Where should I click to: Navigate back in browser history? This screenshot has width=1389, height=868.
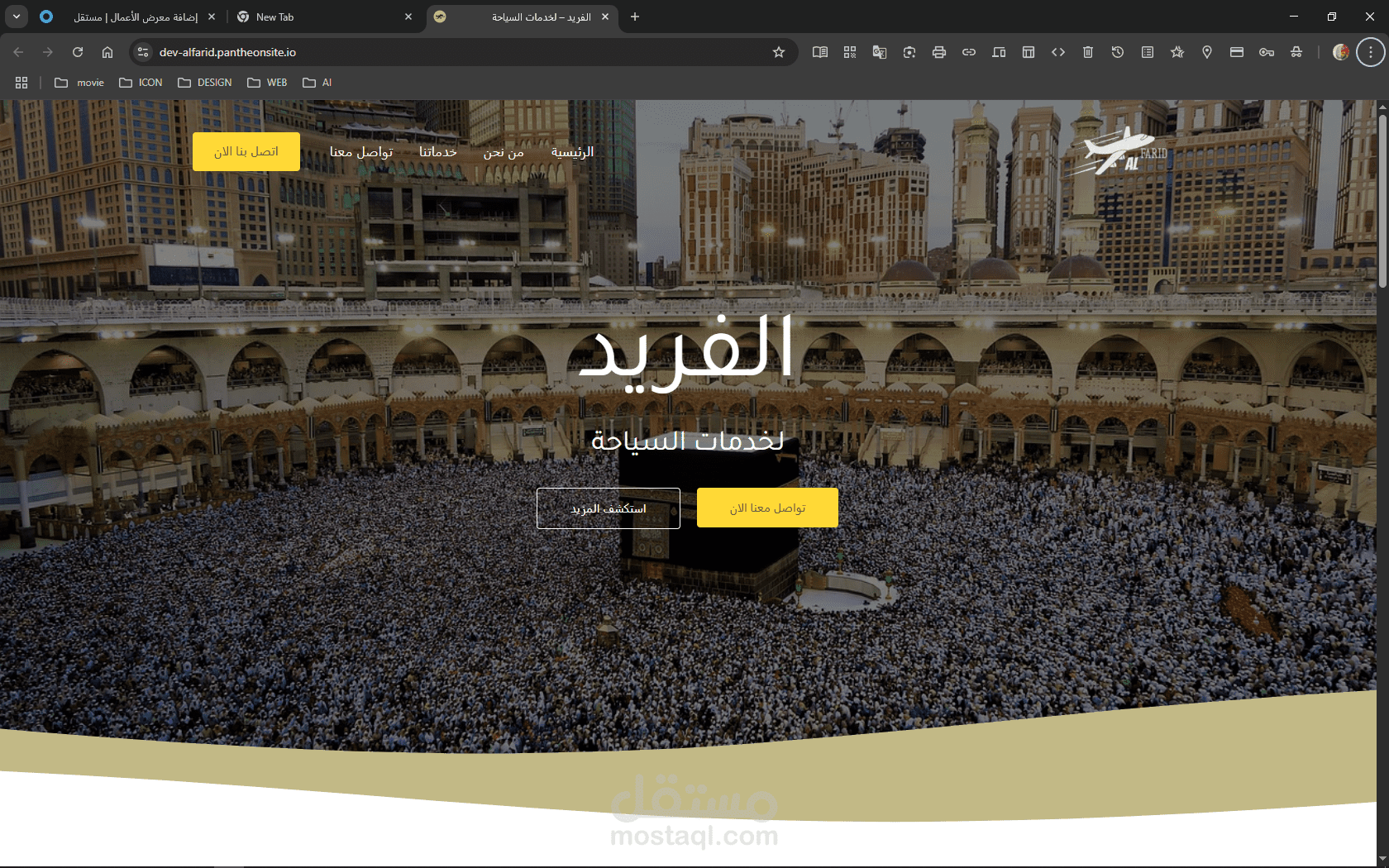18,52
